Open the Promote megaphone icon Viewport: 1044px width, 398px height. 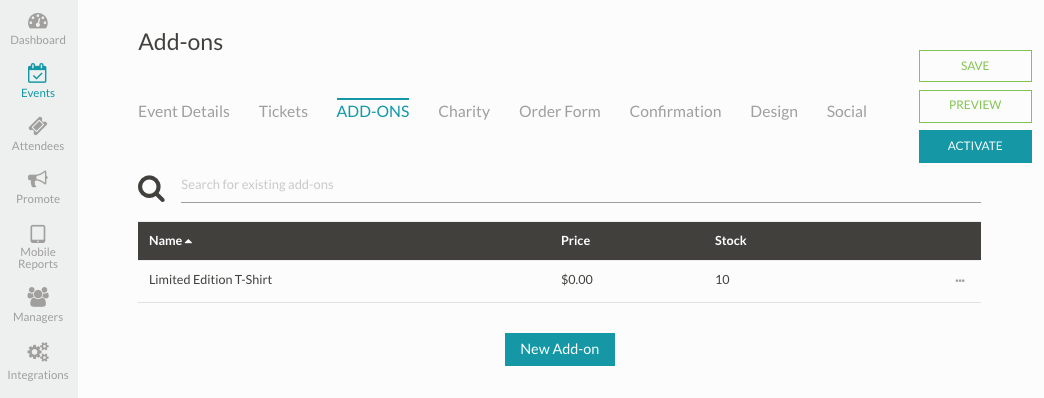pos(38,179)
